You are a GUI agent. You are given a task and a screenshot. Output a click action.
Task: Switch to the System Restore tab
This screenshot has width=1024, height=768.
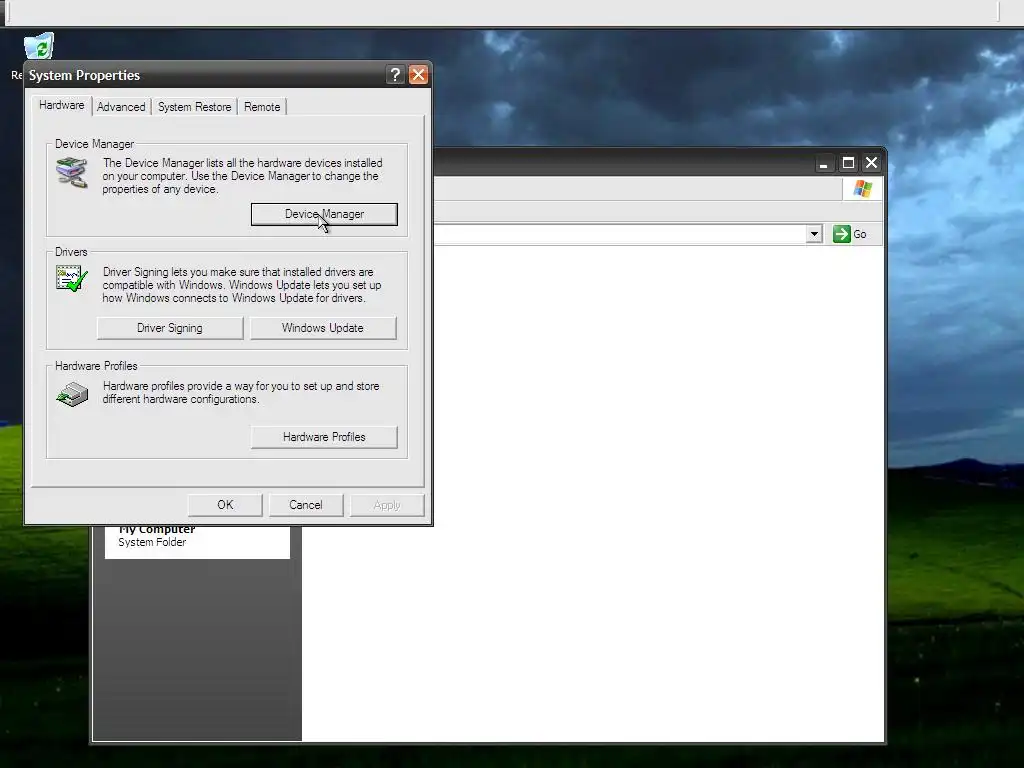[x=195, y=106]
